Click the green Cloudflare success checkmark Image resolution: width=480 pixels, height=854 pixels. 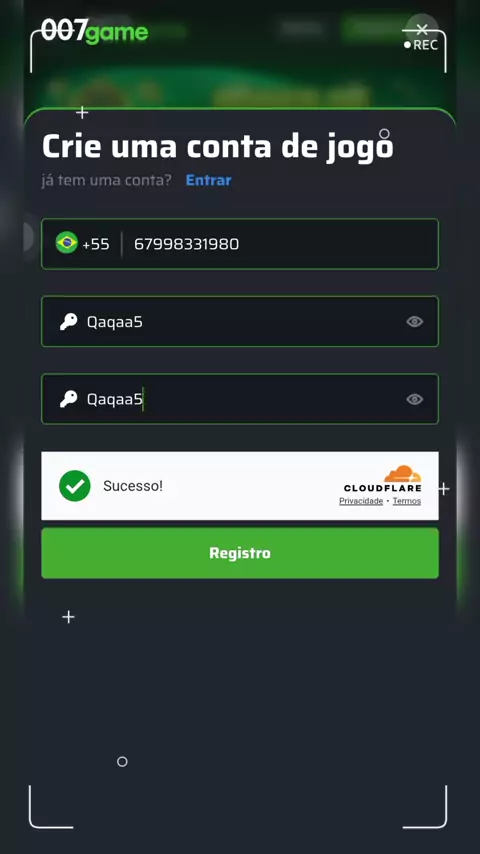tap(75, 486)
